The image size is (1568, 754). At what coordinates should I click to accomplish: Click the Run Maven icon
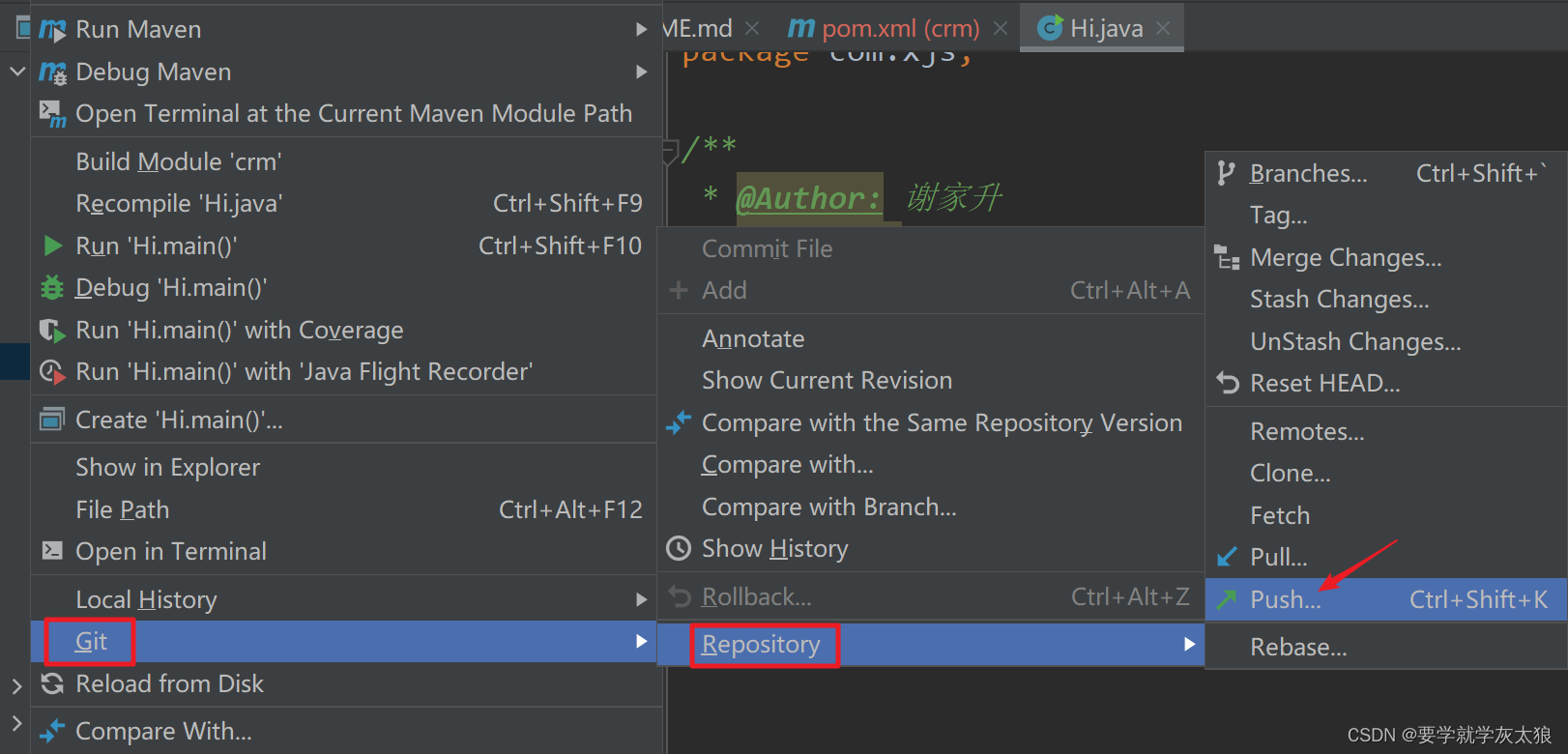(x=52, y=30)
